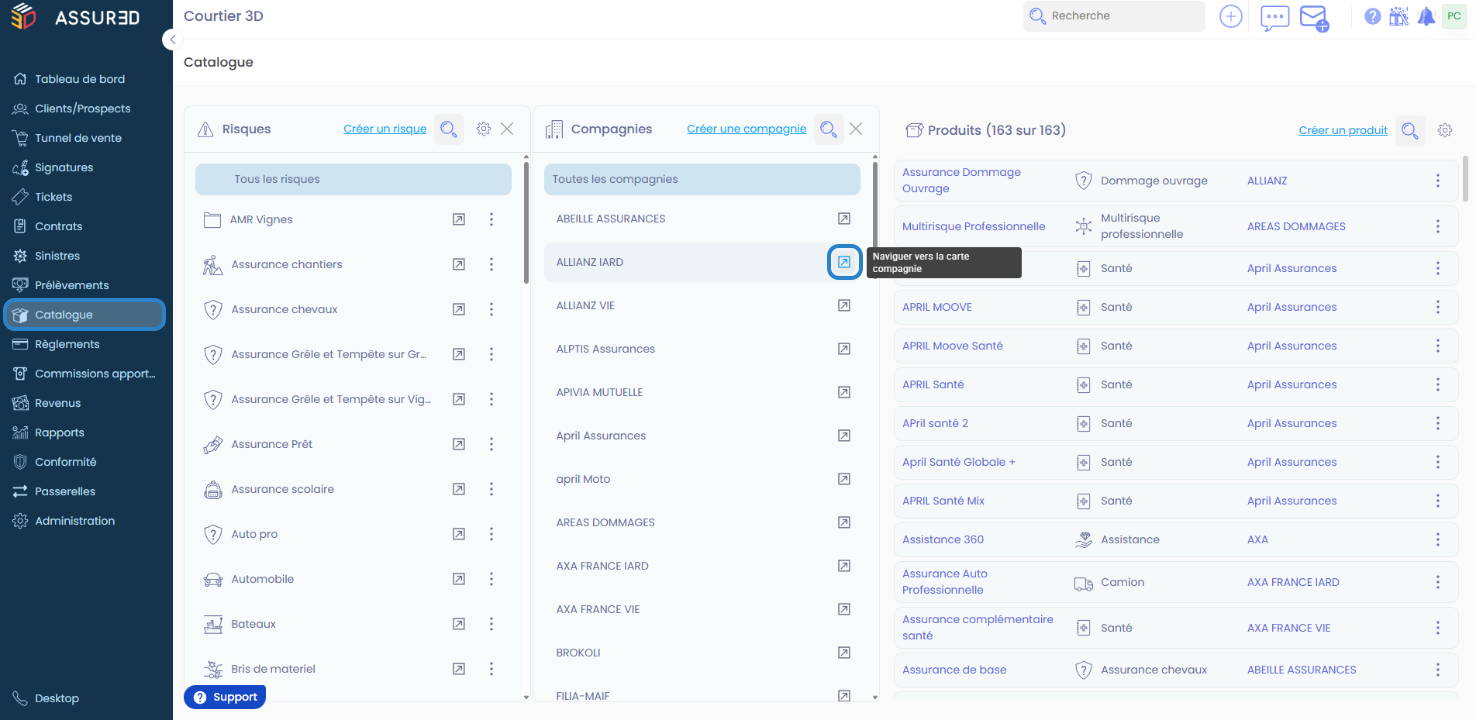Open the help question mark icon

pyautogui.click(x=1373, y=16)
